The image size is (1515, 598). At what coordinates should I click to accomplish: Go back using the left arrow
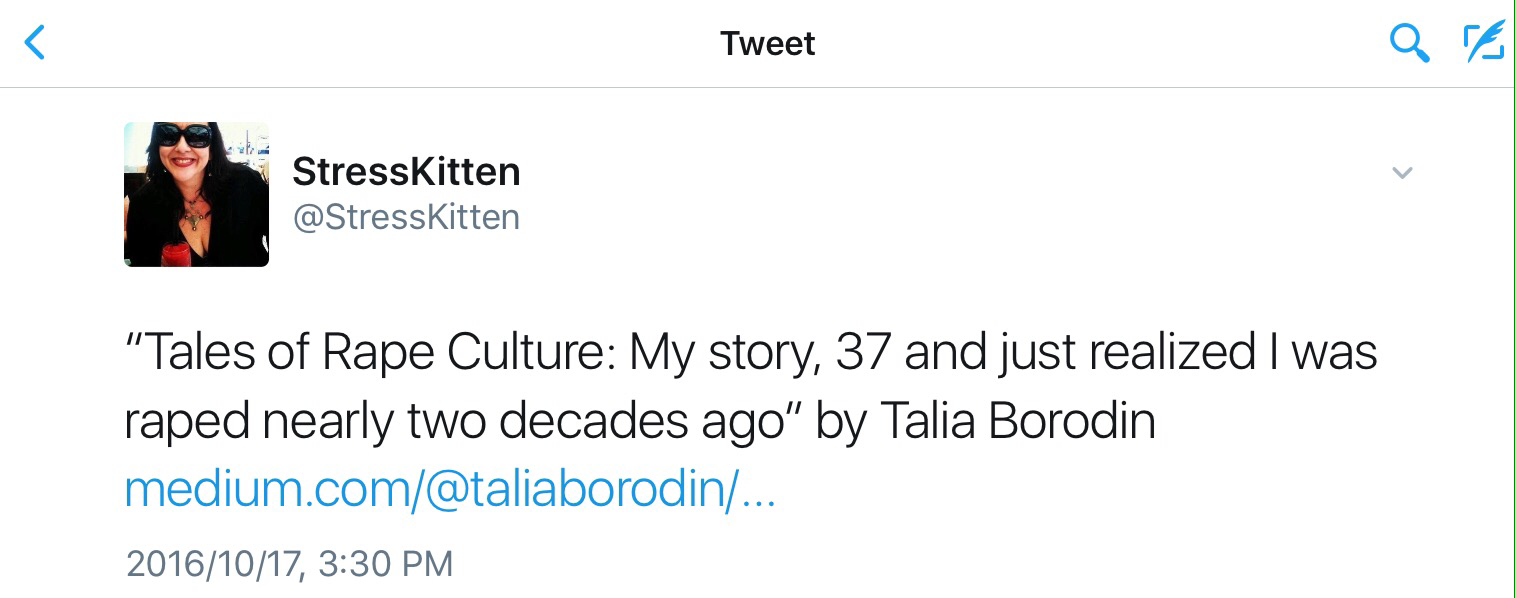(35, 43)
